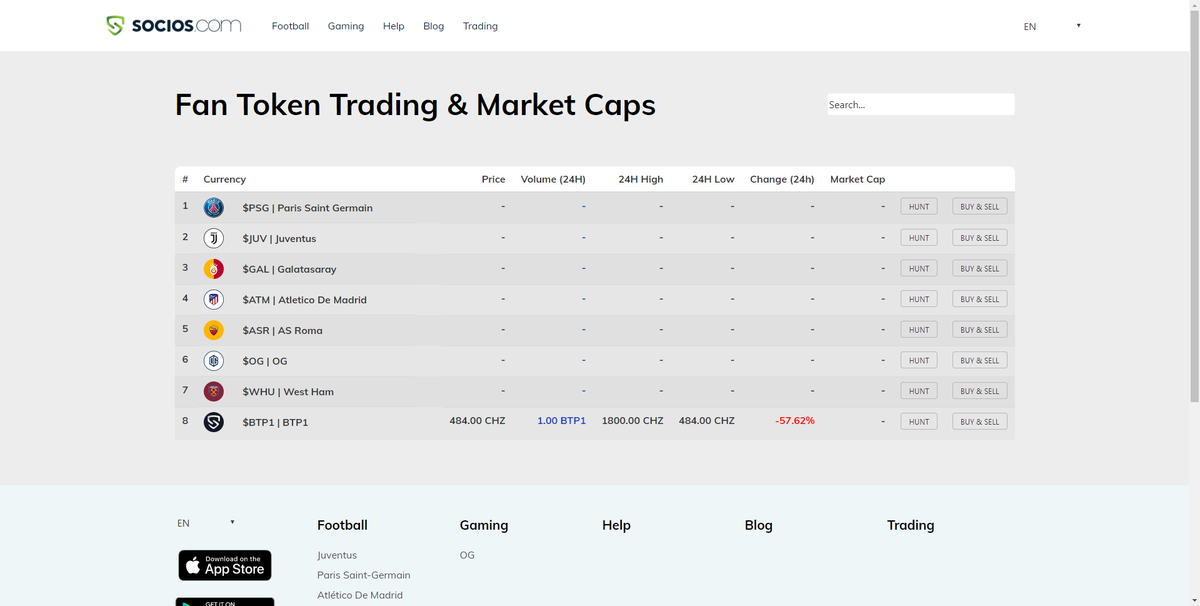Click the footer Help heading
This screenshot has width=1200, height=606.
[616, 525]
